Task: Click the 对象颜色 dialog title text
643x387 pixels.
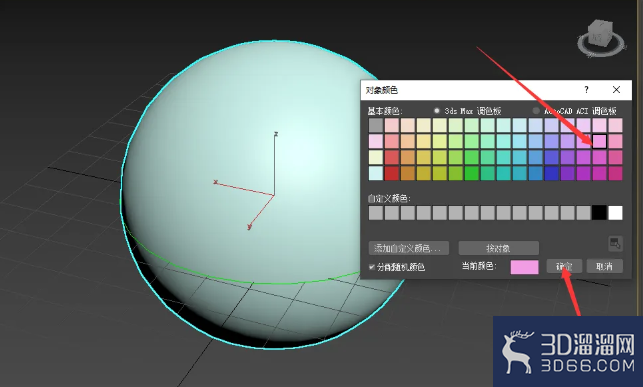Action: tap(381, 90)
